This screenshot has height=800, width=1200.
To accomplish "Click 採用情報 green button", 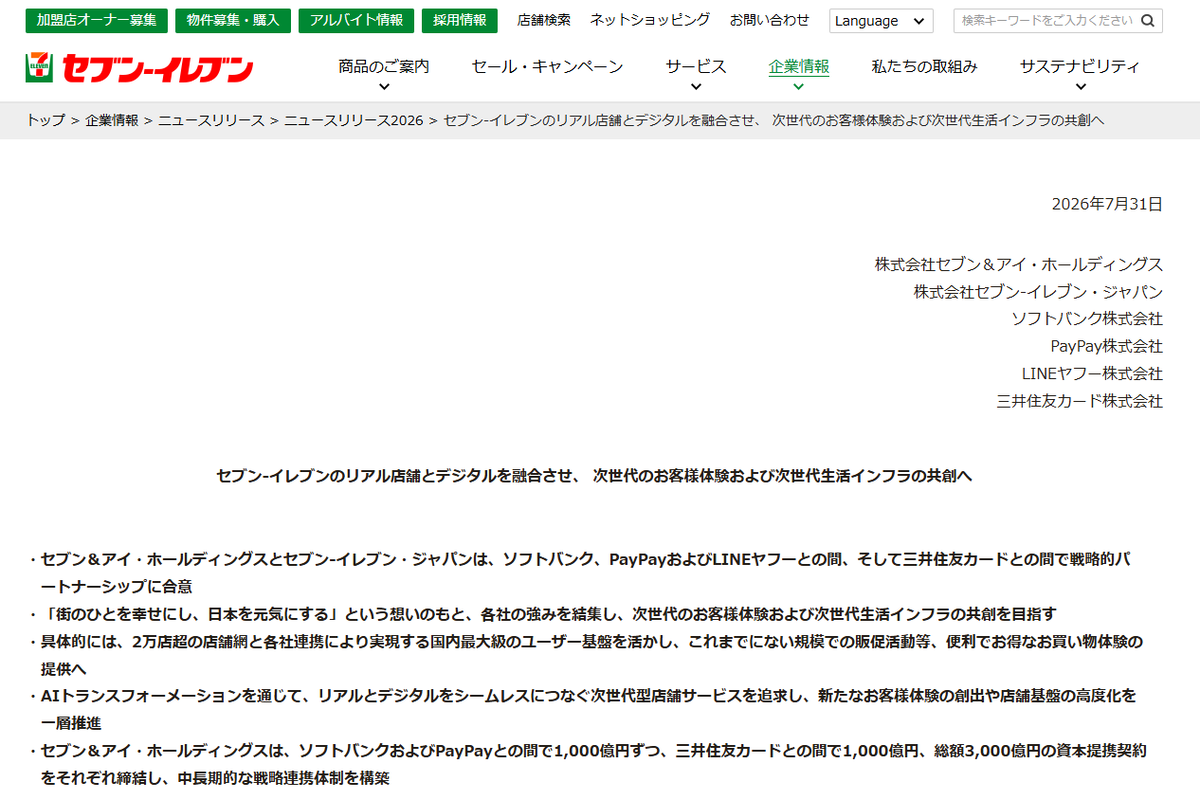I will point(459,21).
